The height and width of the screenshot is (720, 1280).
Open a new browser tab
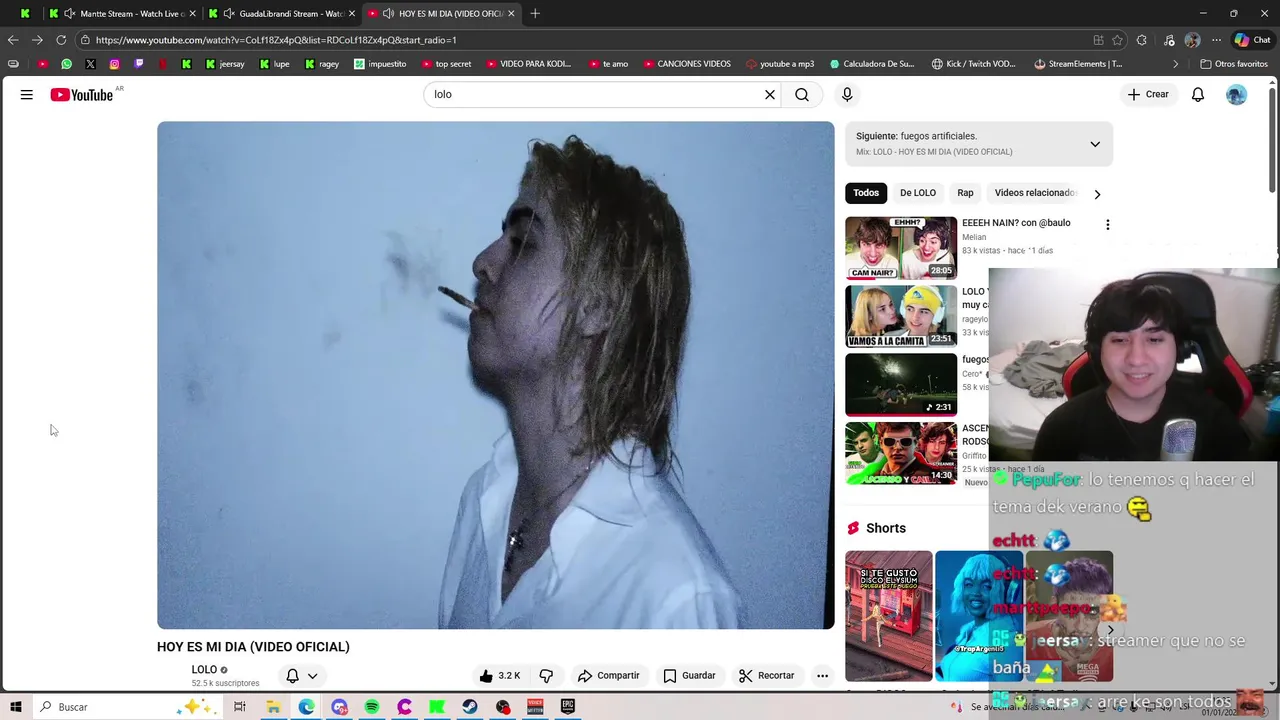point(535,13)
